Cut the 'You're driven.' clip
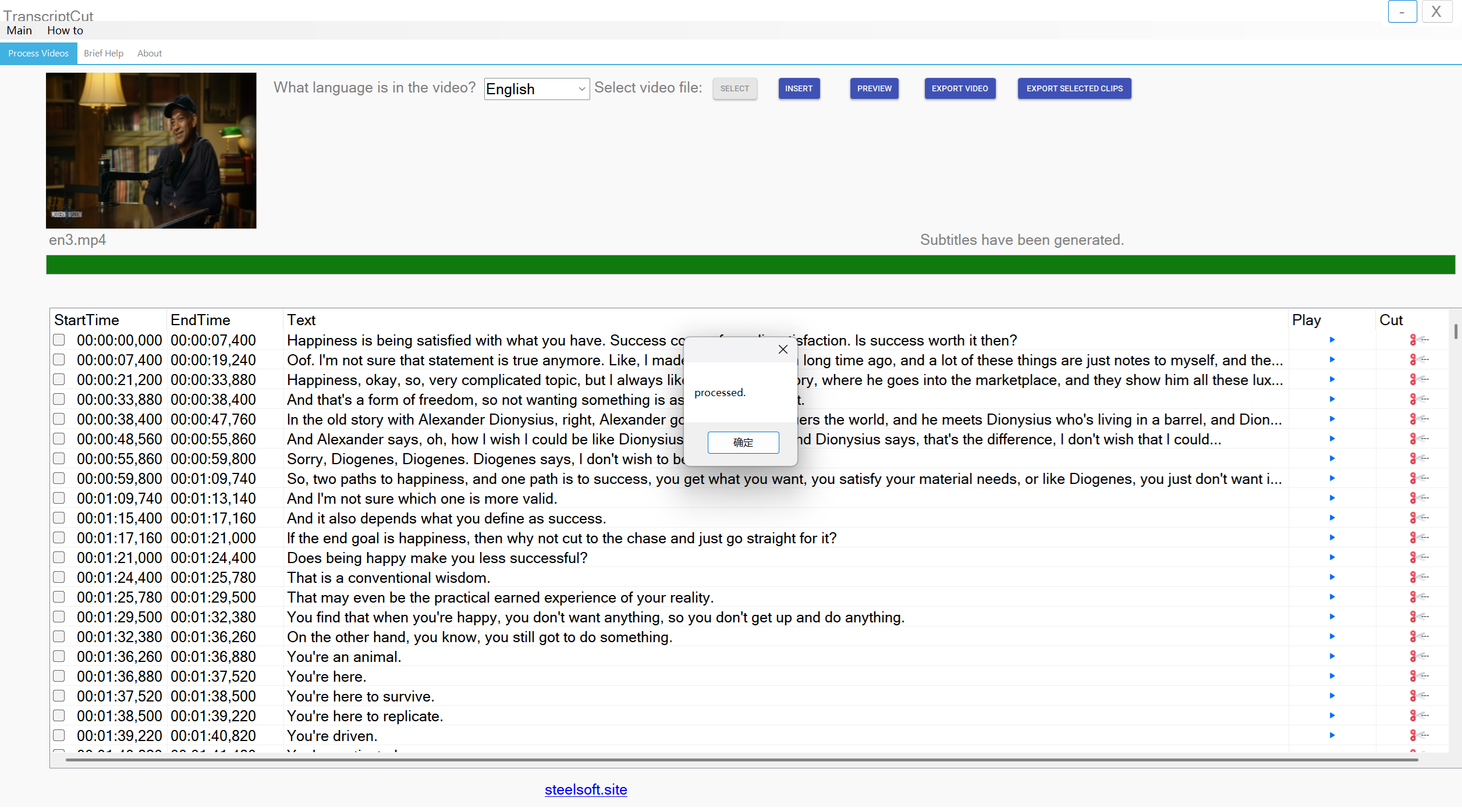Viewport: 1462px width, 812px height. coord(1419,736)
